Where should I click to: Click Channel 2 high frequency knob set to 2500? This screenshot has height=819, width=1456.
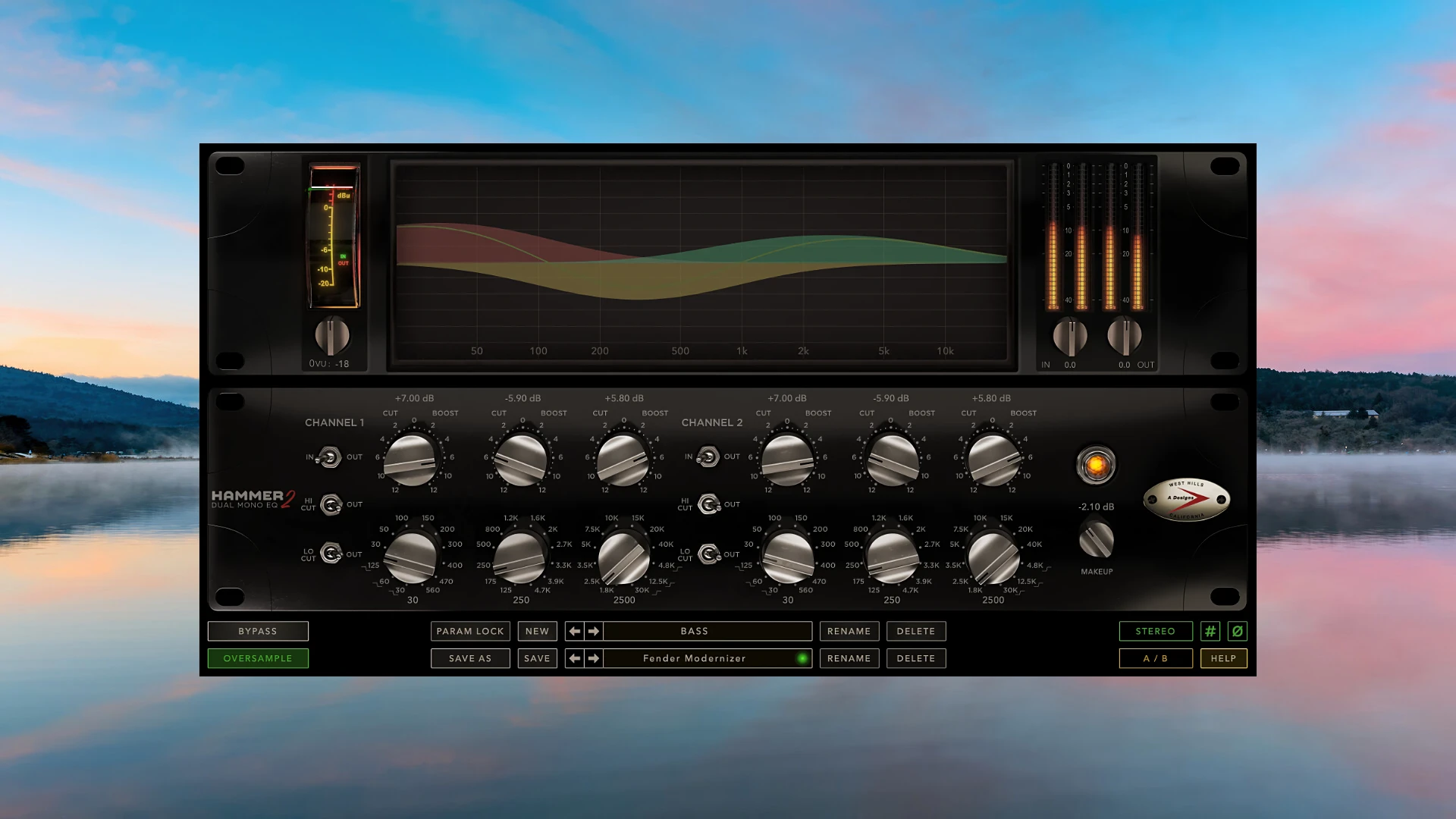pos(993,557)
